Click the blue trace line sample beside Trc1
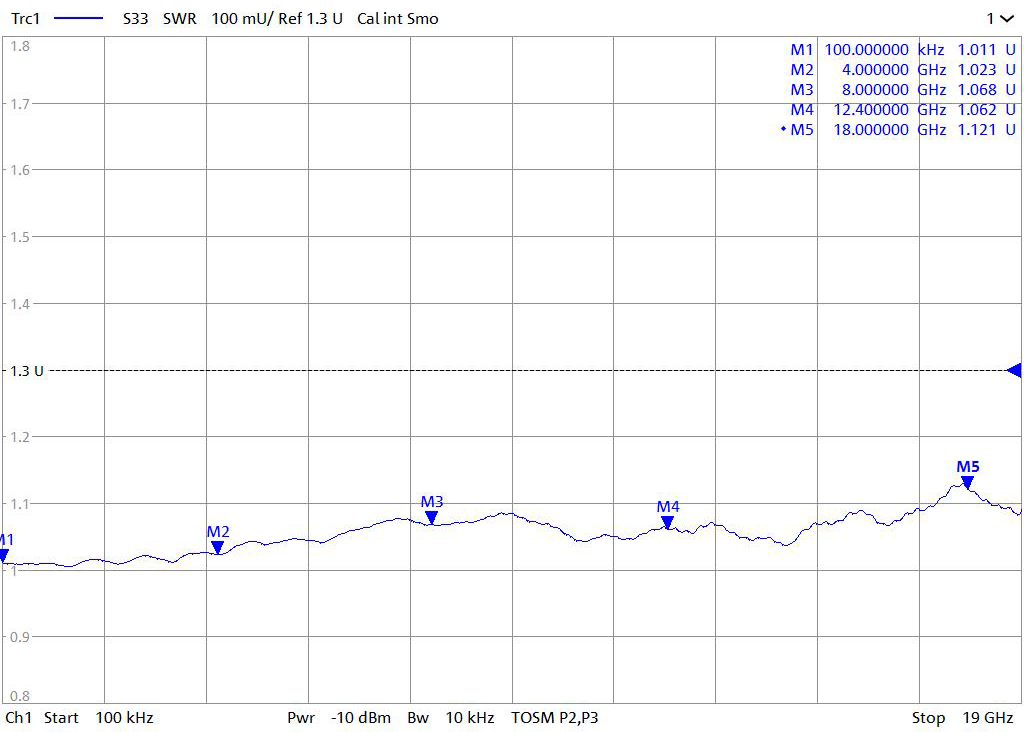 click(77, 19)
